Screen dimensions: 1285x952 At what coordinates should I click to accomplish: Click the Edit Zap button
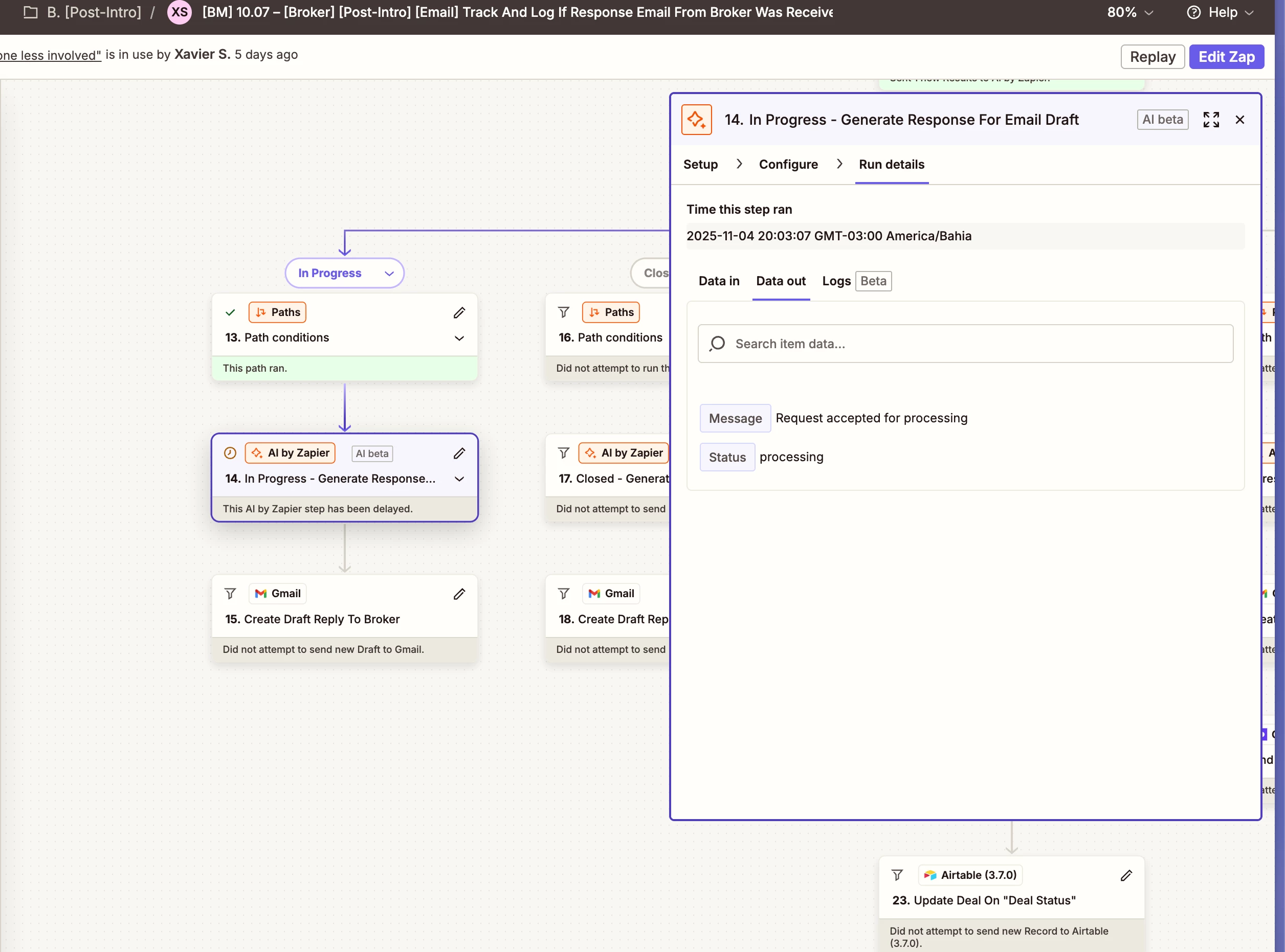(x=1226, y=56)
